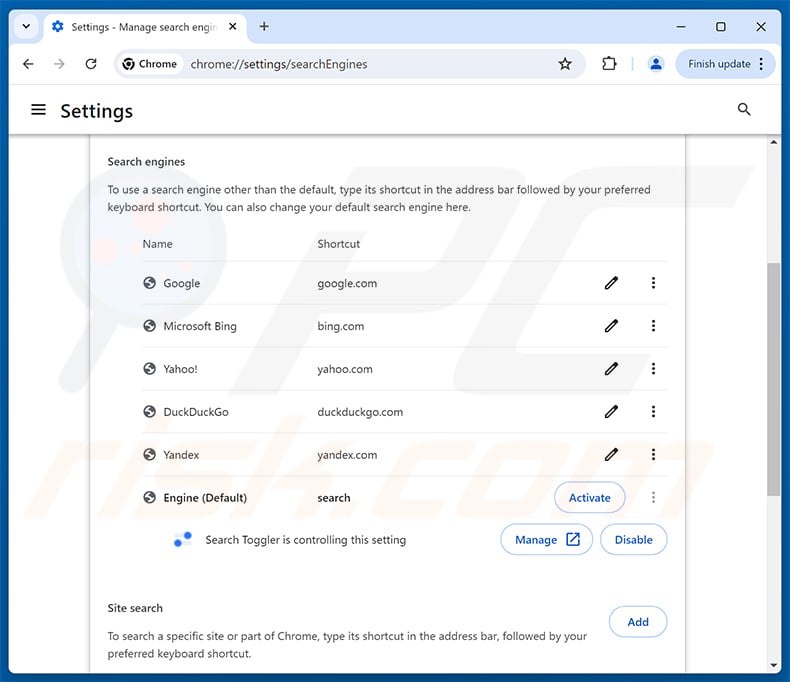790x682 pixels.
Task: Edit the Yandex search engine
Action: click(x=611, y=454)
